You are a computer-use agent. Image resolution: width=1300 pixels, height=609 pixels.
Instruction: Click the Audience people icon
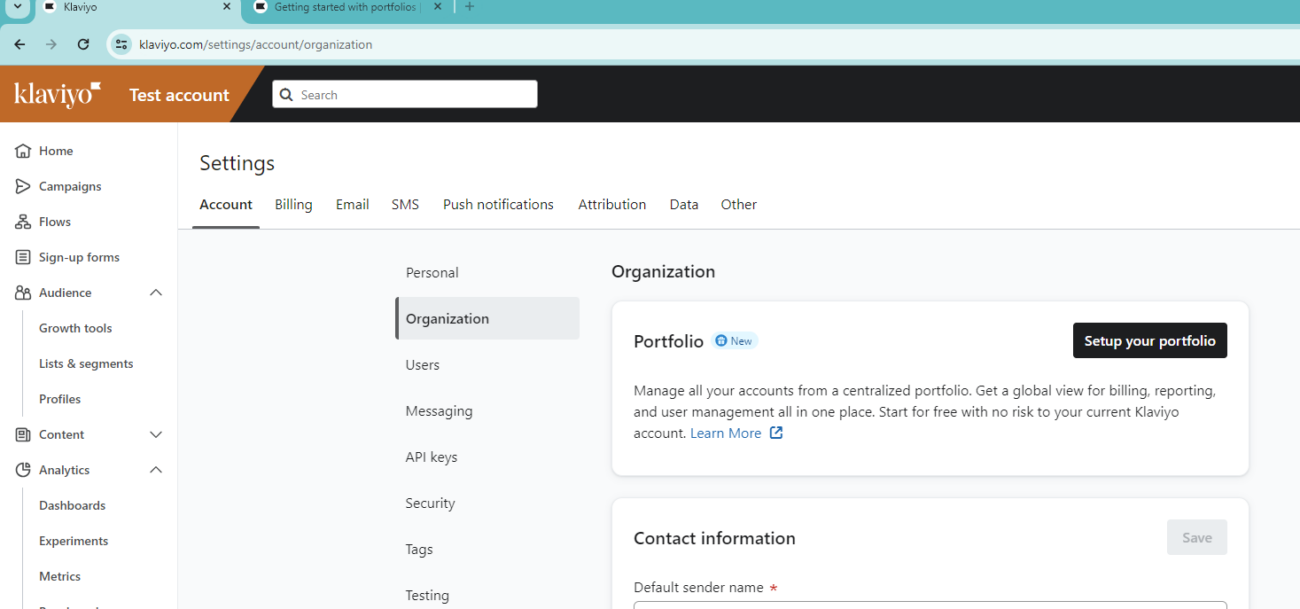coord(22,293)
